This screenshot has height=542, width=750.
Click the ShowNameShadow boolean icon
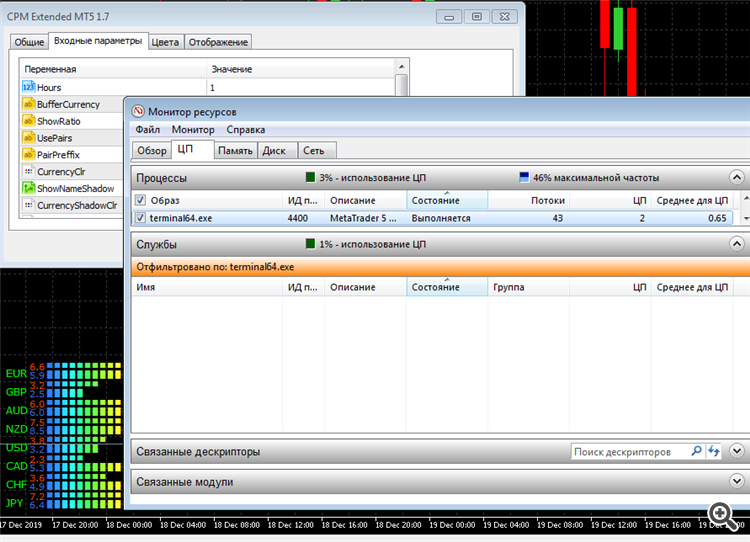(x=29, y=188)
